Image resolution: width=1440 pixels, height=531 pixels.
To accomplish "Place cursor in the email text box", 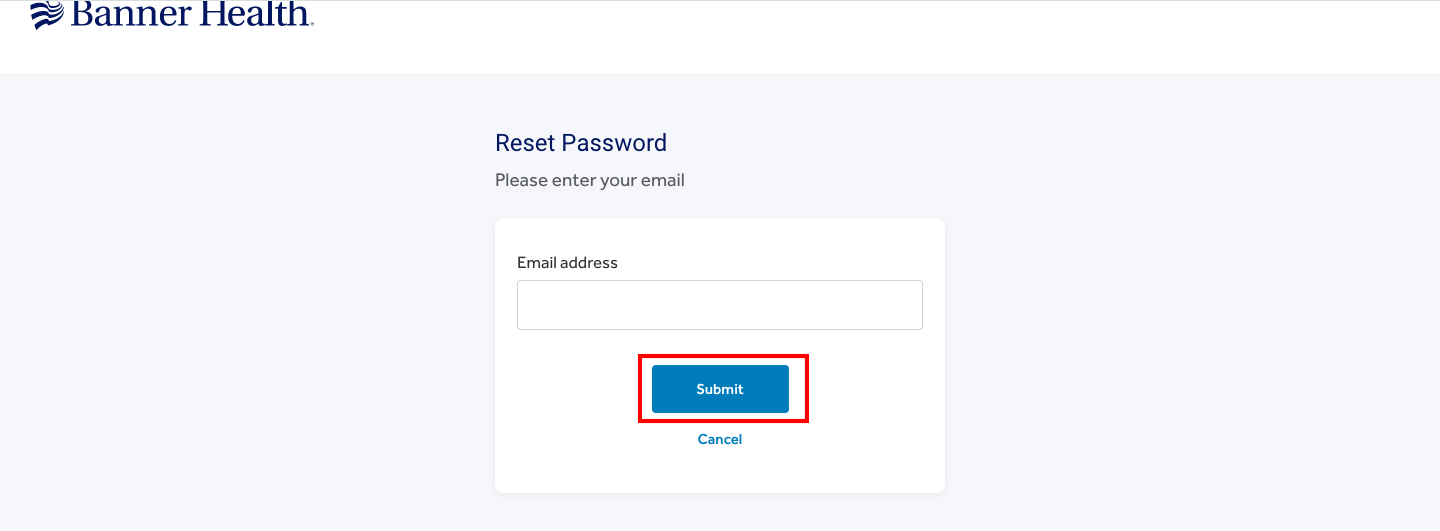I will pos(720,305).
